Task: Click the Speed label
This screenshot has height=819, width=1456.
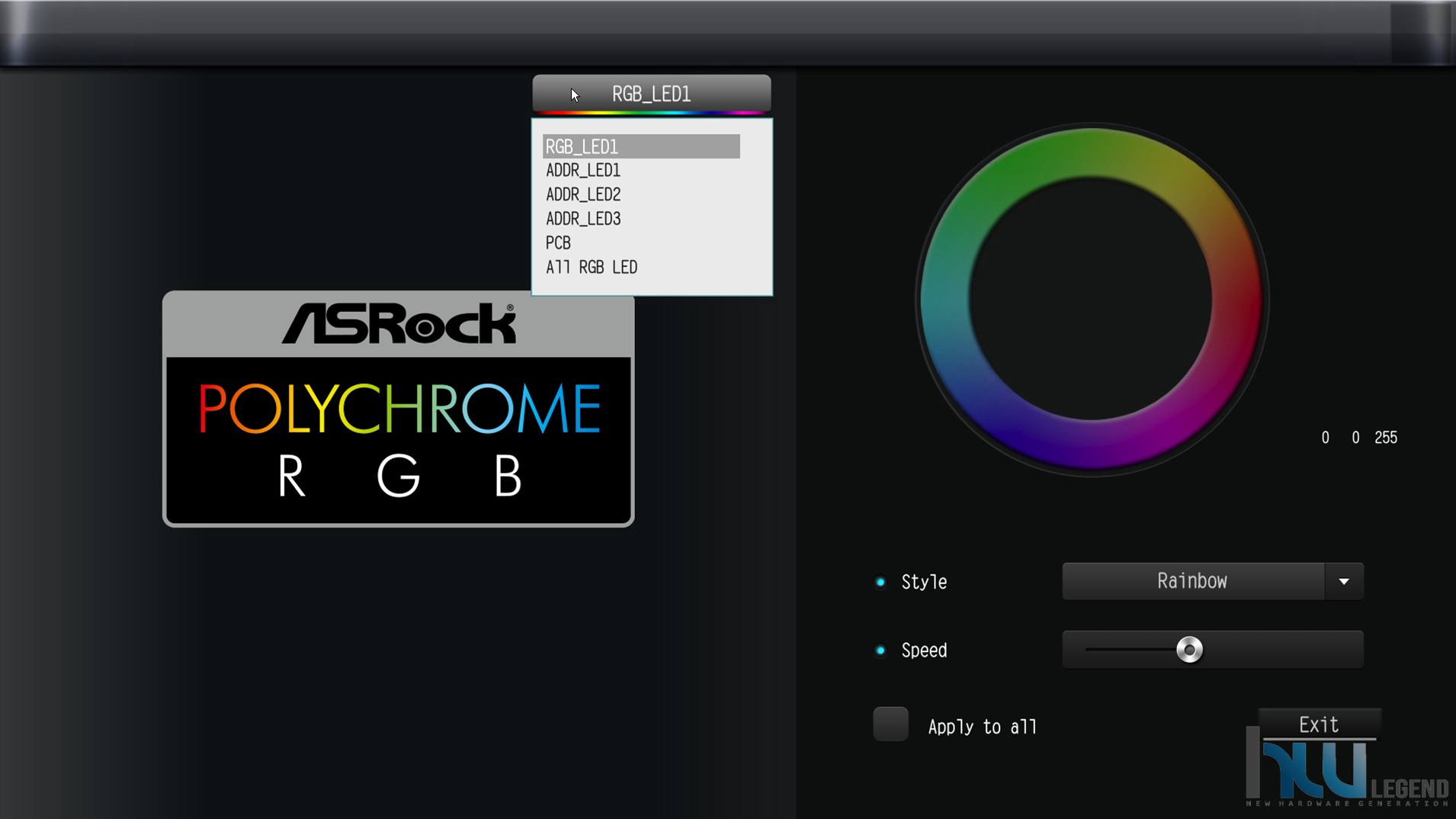Action: pyautogui.click(x=924, y=650)
